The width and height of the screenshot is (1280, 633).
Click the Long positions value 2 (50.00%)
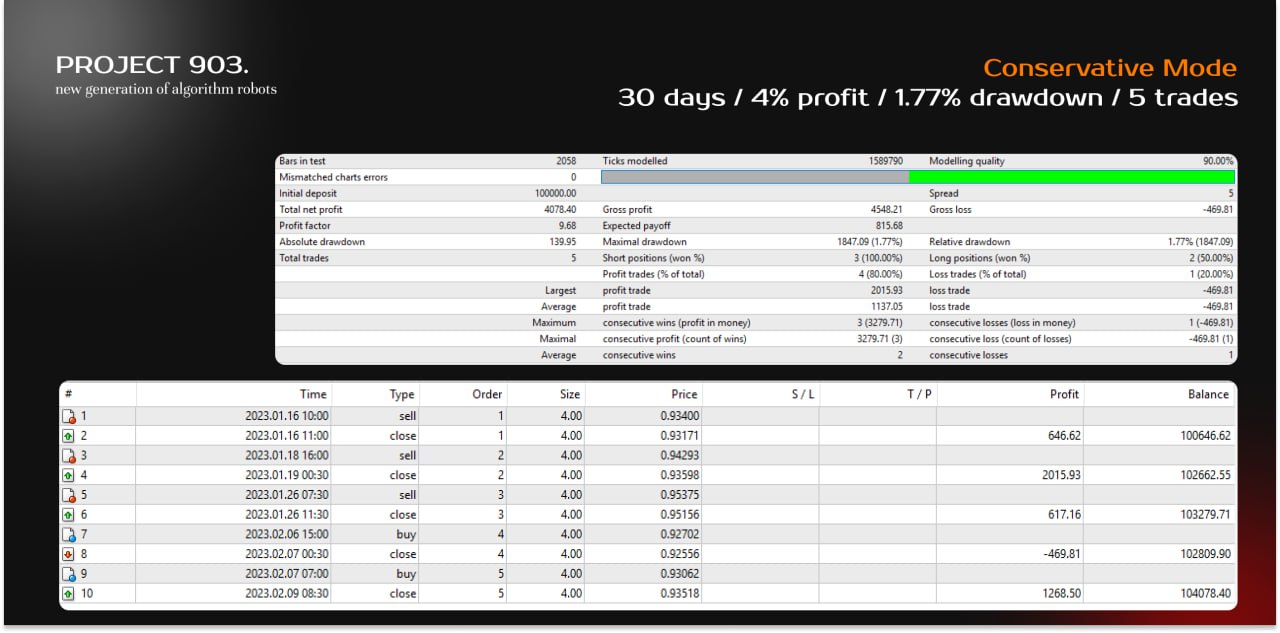(1210, 258)
